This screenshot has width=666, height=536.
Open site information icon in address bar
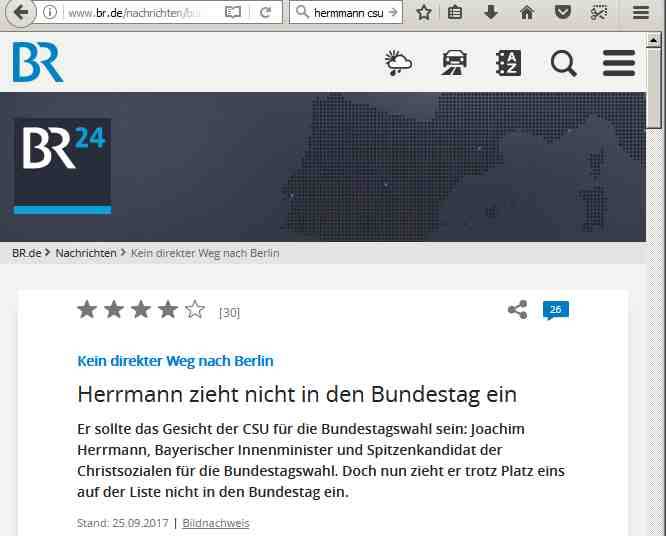click(50, 12)
